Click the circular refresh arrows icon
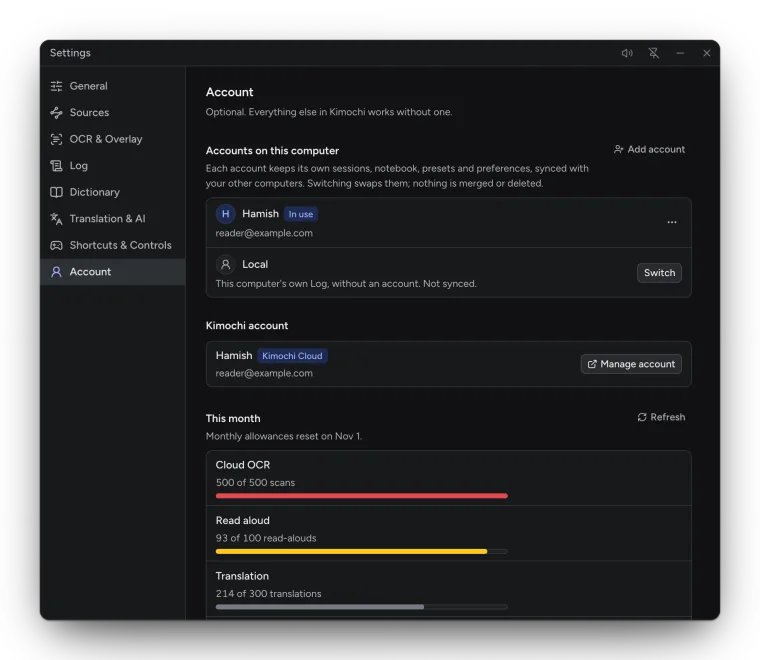This screenshot has width=760, height=660. click(642, 417)
